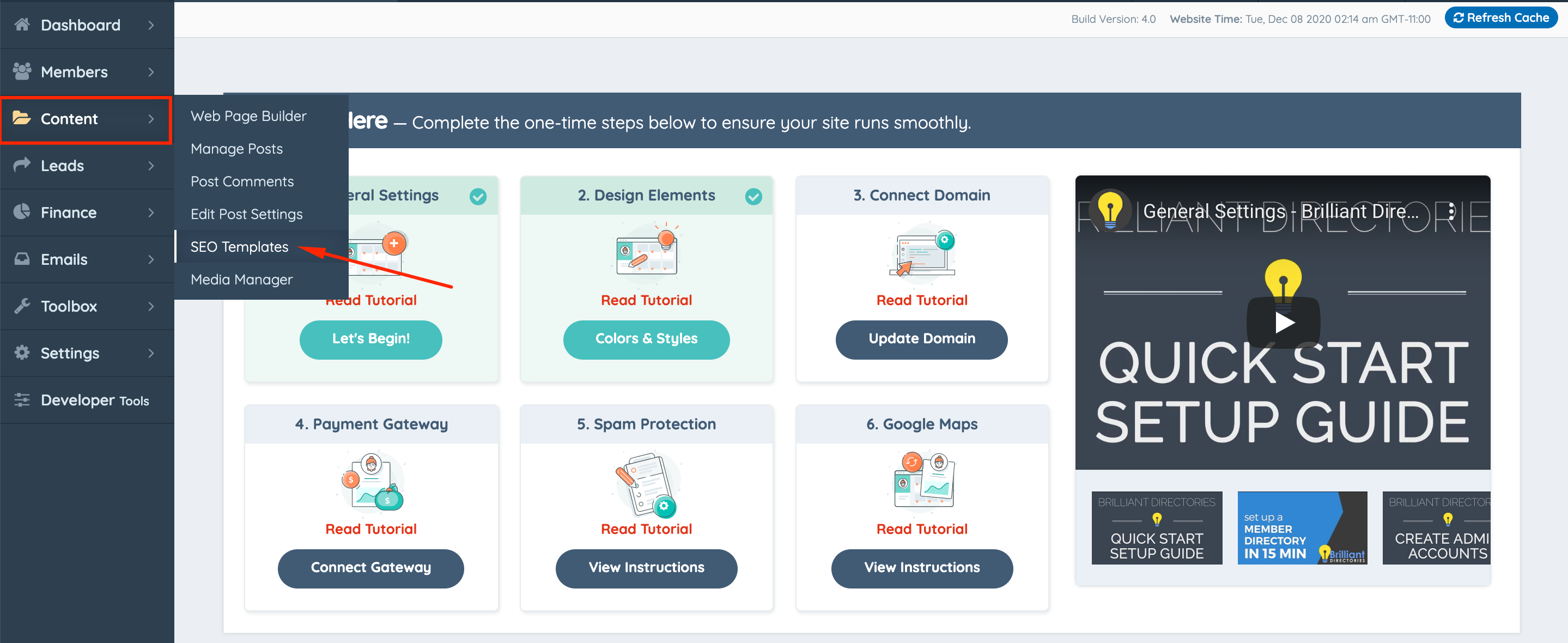The width and height of the screenshot is (1568, 643).
Task: Click the Finance pie chart icon
Action: tap(22, 212)
